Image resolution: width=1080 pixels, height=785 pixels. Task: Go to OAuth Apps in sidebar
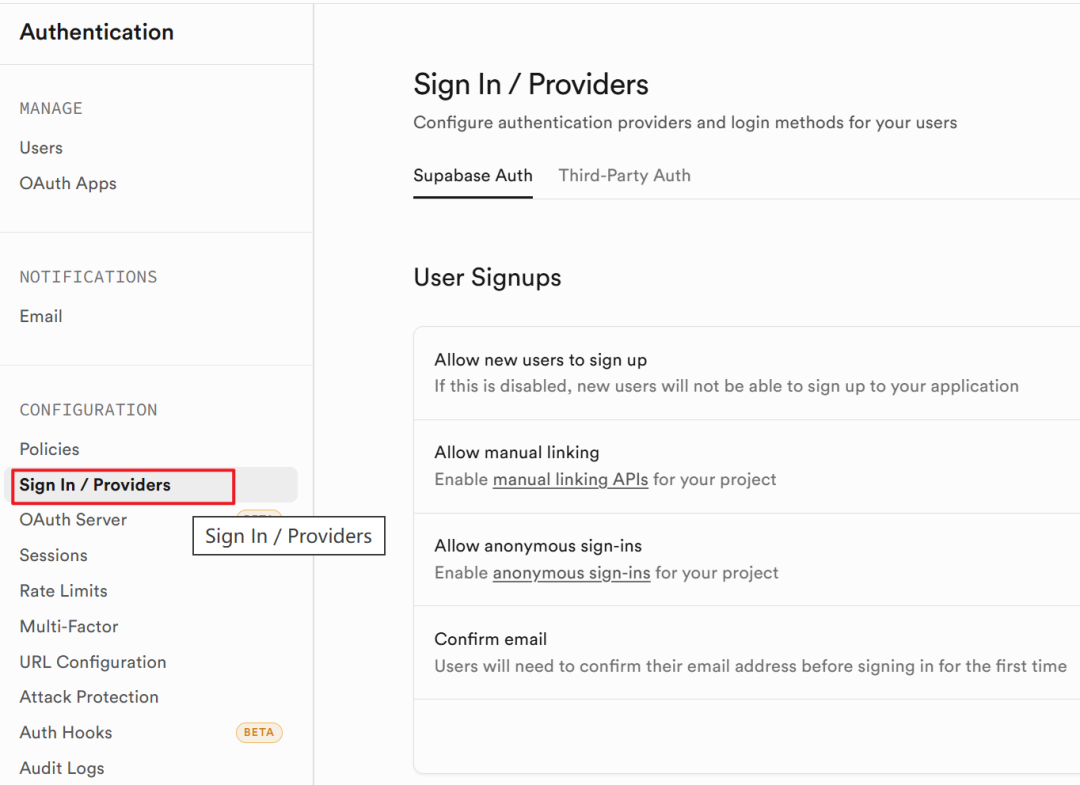pos(68,184)
